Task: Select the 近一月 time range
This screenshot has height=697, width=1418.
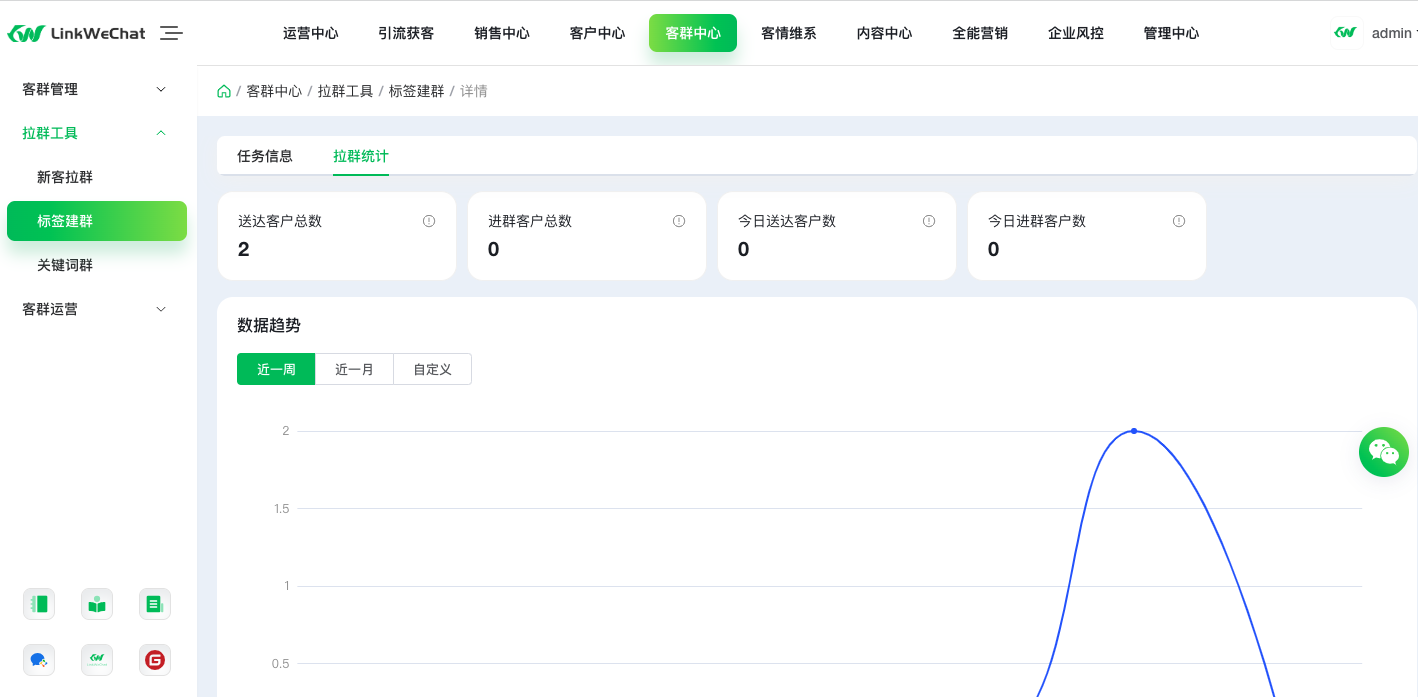Action: (x=354, y=369)
